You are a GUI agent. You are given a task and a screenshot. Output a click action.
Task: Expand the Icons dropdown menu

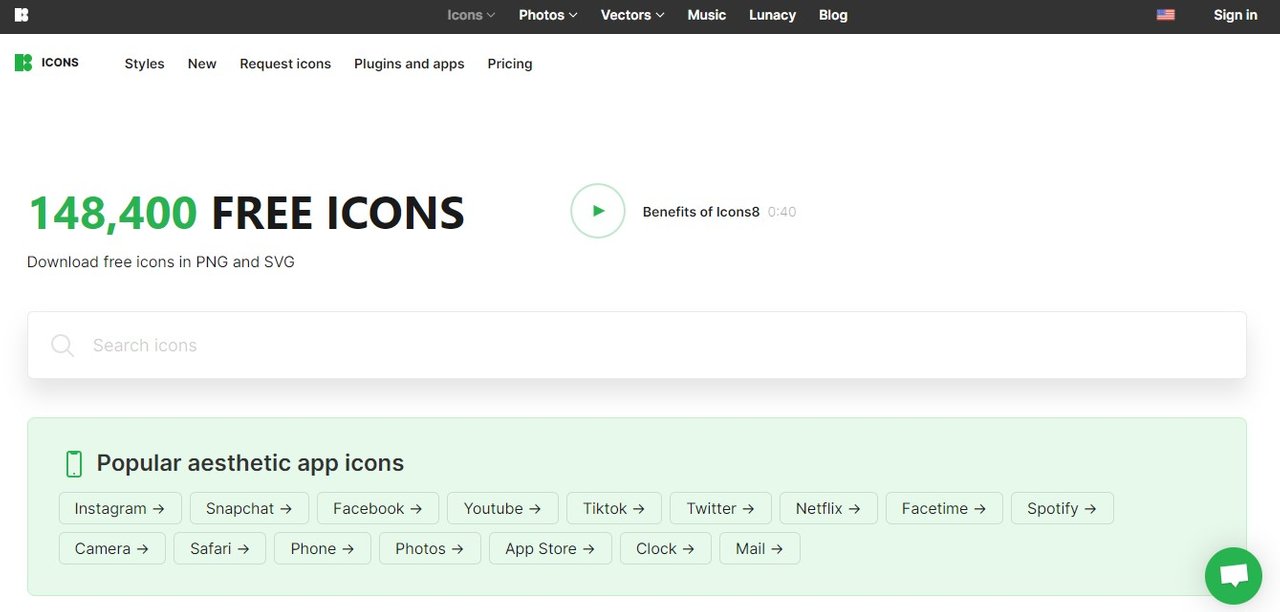[471, 15]
